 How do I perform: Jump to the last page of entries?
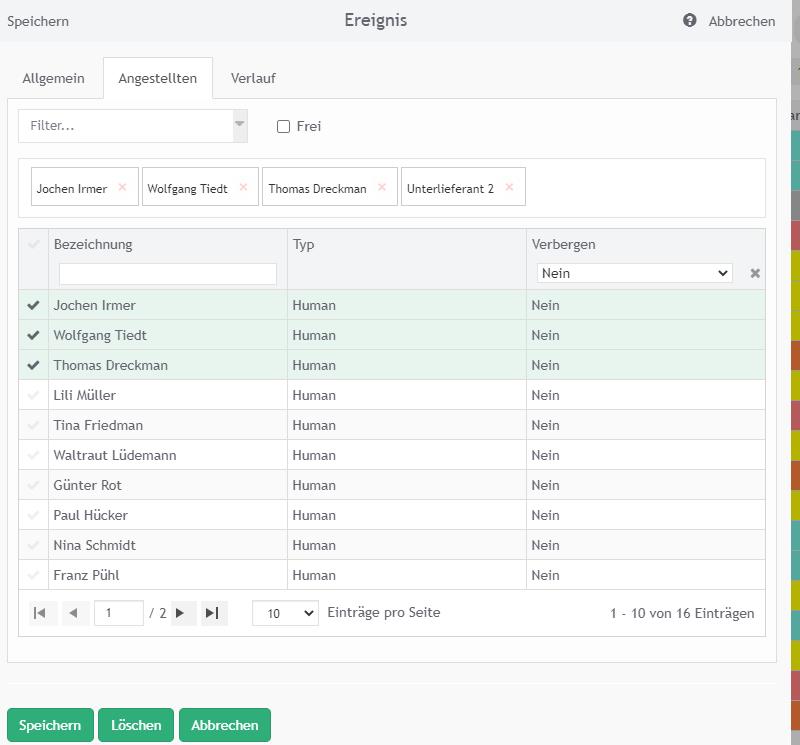212,613
